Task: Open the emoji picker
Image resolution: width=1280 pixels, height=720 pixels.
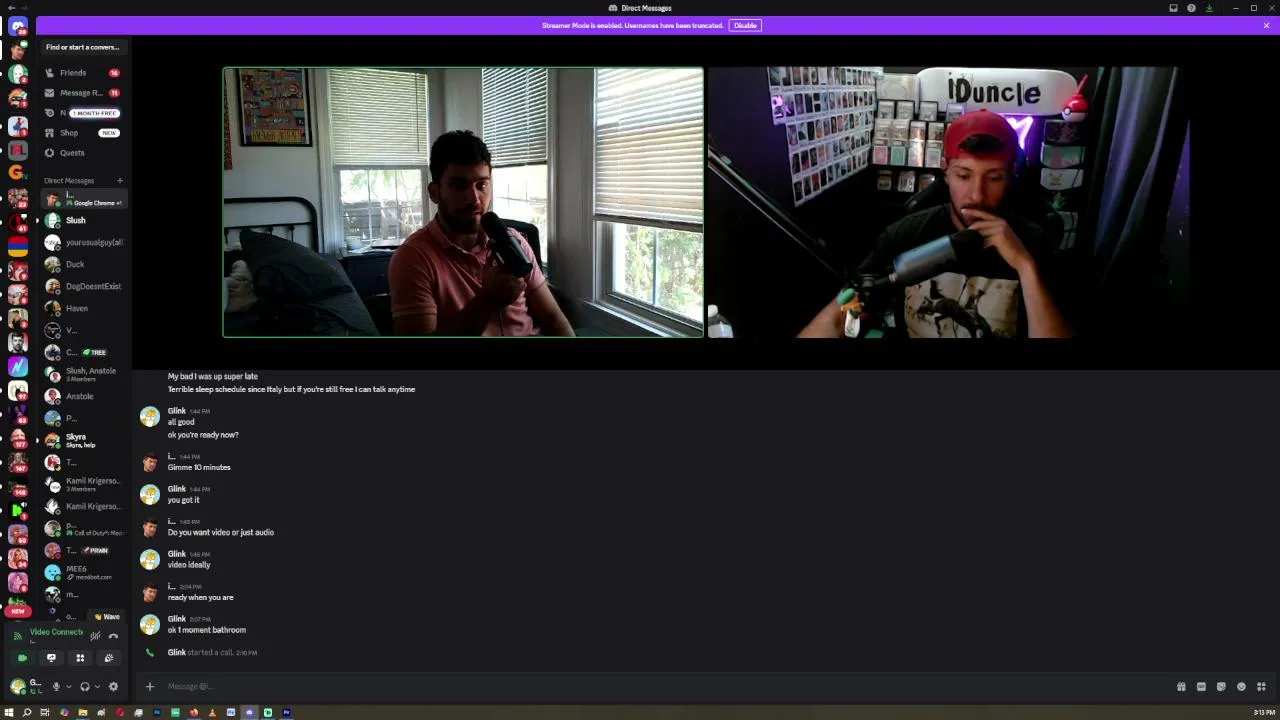Action: 1241,687
